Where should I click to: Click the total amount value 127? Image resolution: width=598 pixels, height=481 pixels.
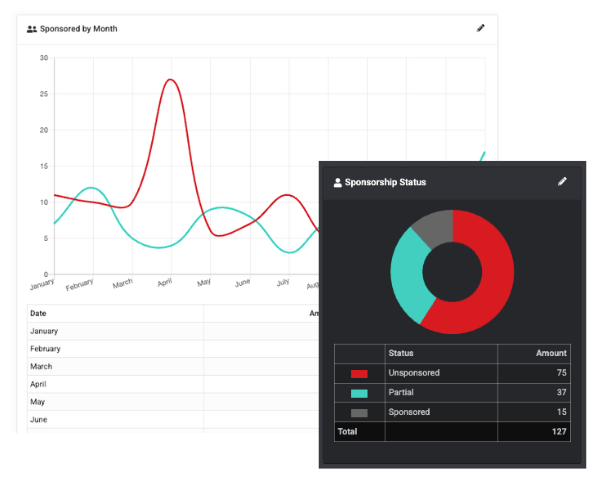point(559,431)
